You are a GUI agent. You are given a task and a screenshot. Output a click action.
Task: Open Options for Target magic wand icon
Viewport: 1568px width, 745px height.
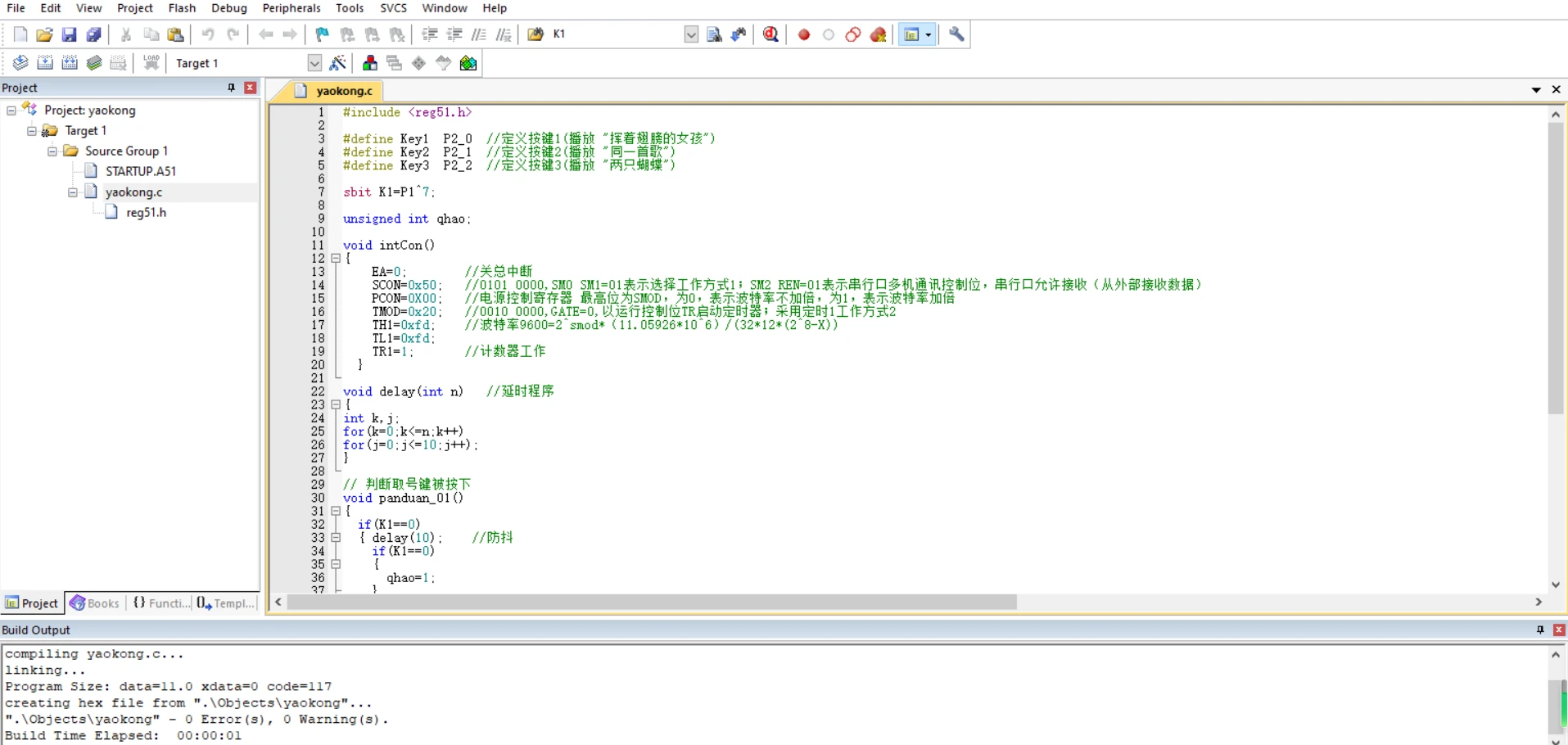[x=337, y=63]
